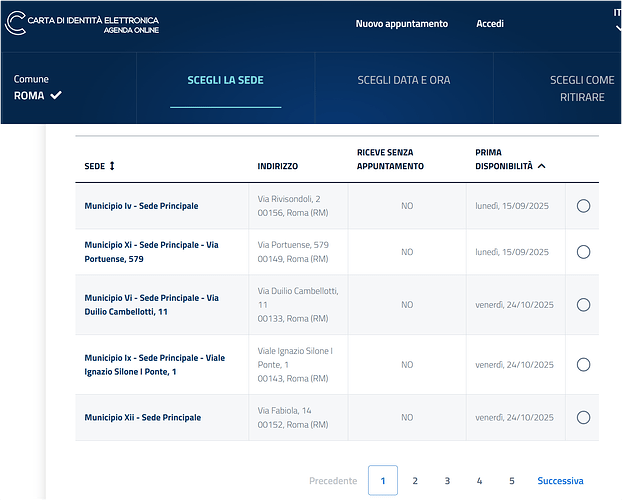
Task: Choose Municipio VI Via Duilio Cambellotti radio
Action: [583, 305]
